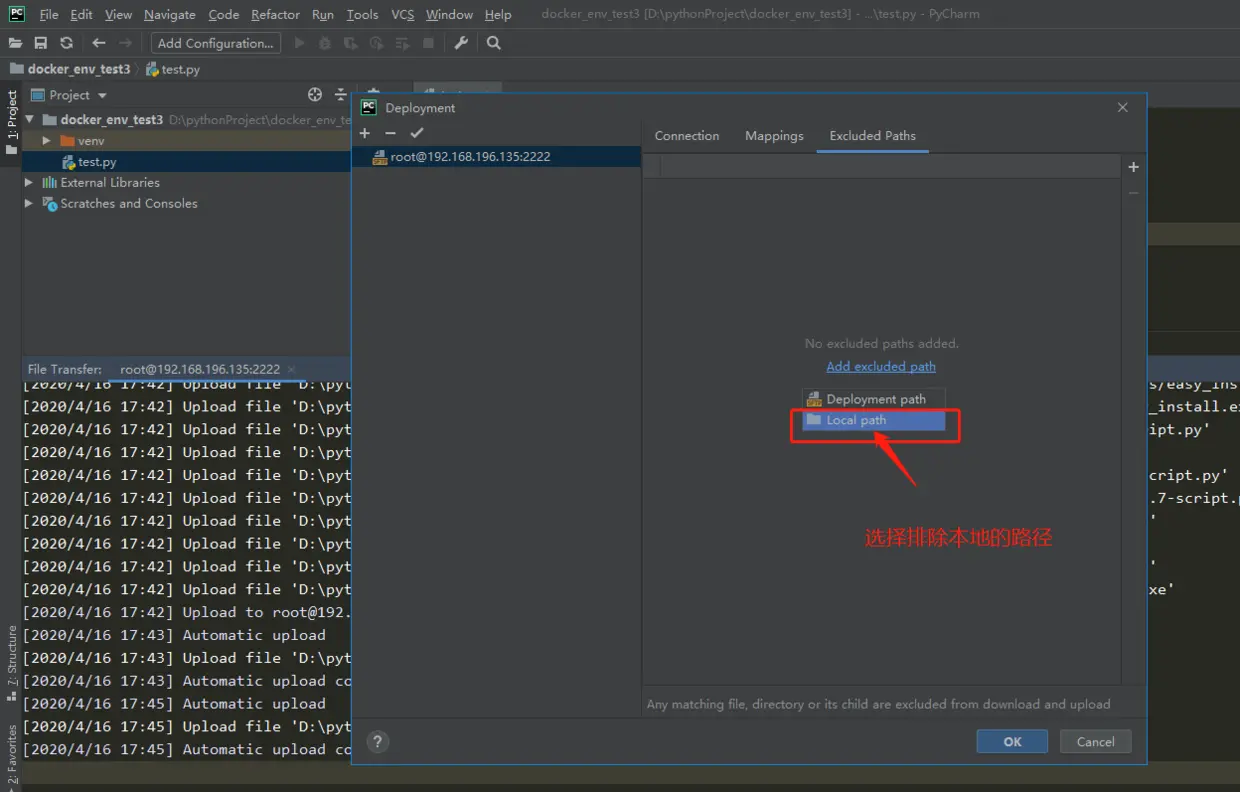Screen dimensions: 1240x792
Task: Switch to the Mappings tab
Action: coord(774,136)
